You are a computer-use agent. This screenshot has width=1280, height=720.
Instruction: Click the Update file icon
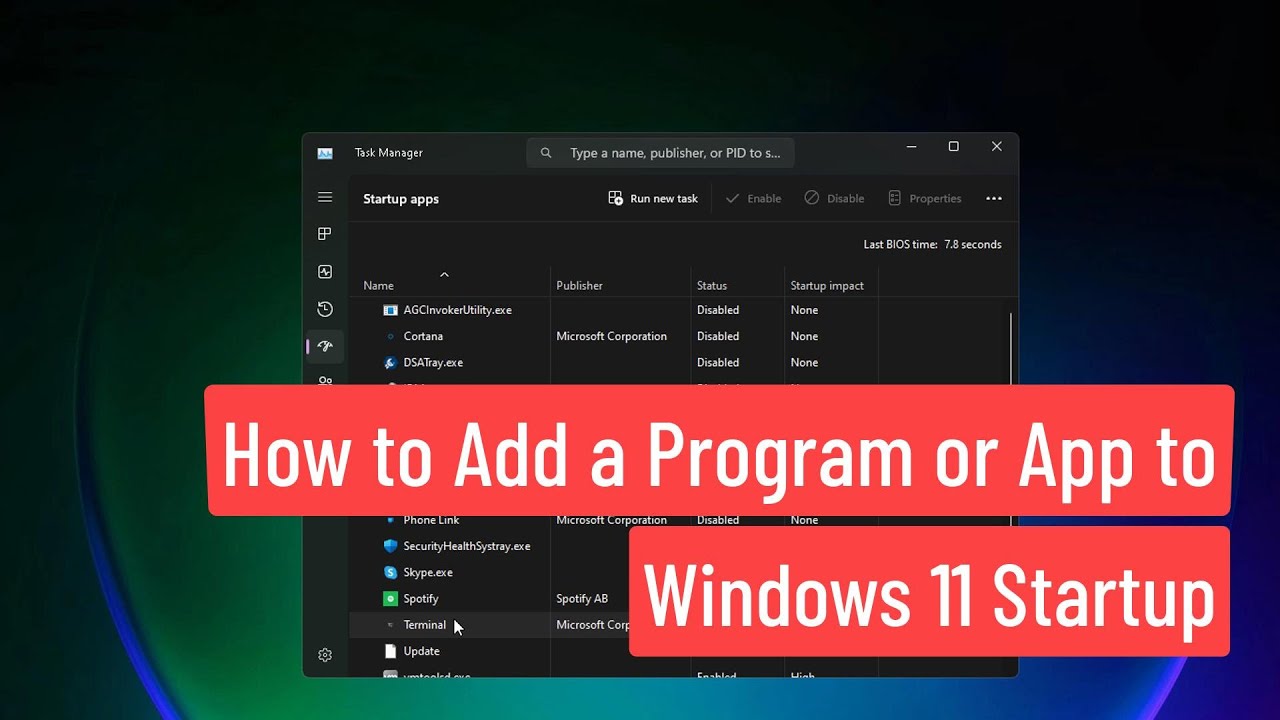(x=390, y=651)
